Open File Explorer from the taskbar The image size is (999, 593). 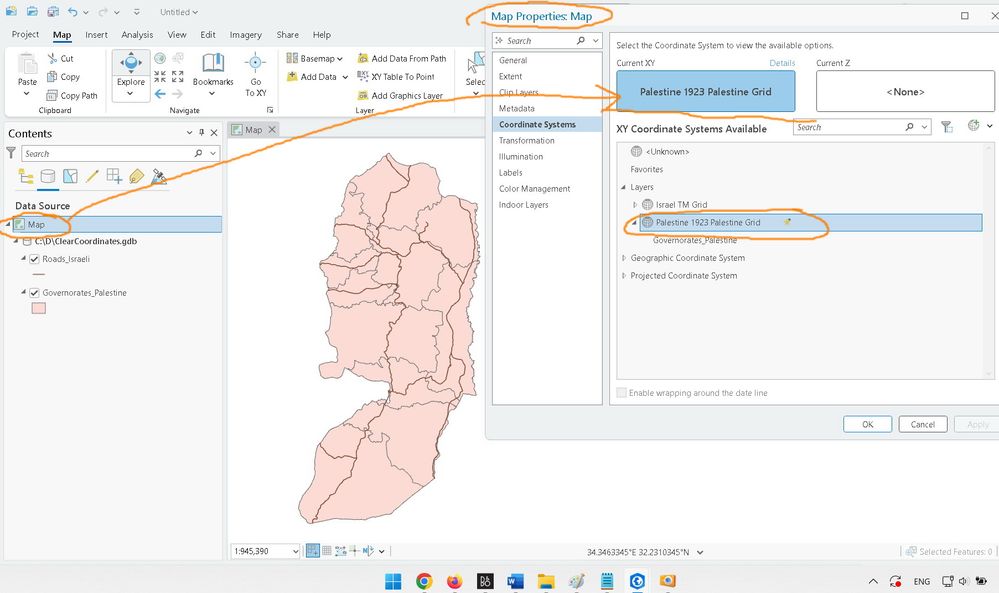[546, 581]
